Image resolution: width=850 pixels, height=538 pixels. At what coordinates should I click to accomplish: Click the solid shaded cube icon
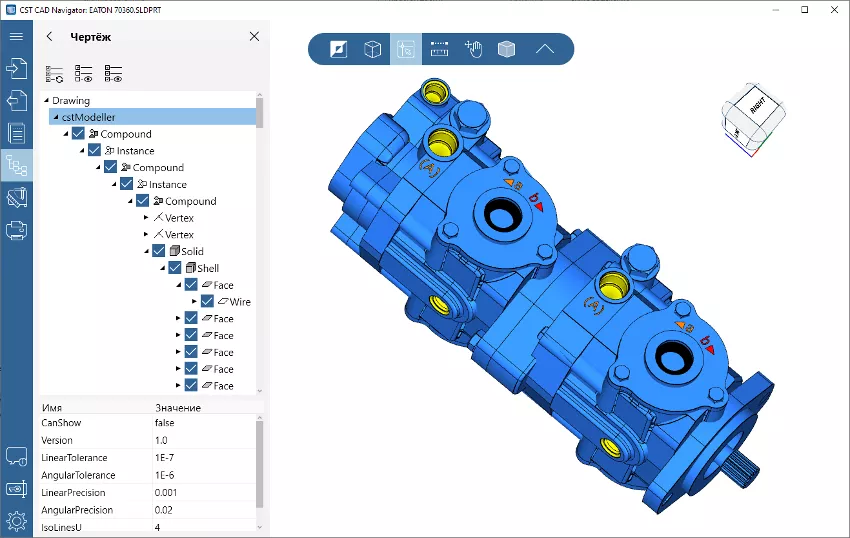[x=507, y=49]
